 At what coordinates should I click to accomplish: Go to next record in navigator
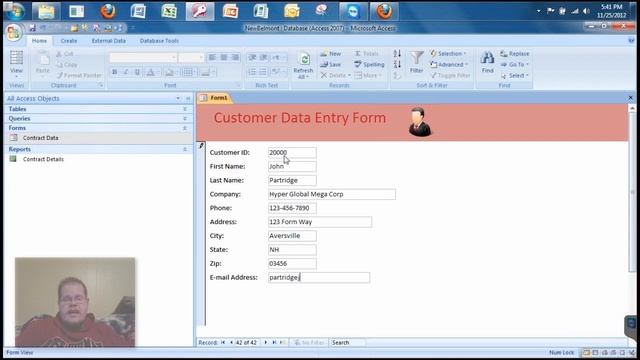pyautogui.click(x=266, y=342)
